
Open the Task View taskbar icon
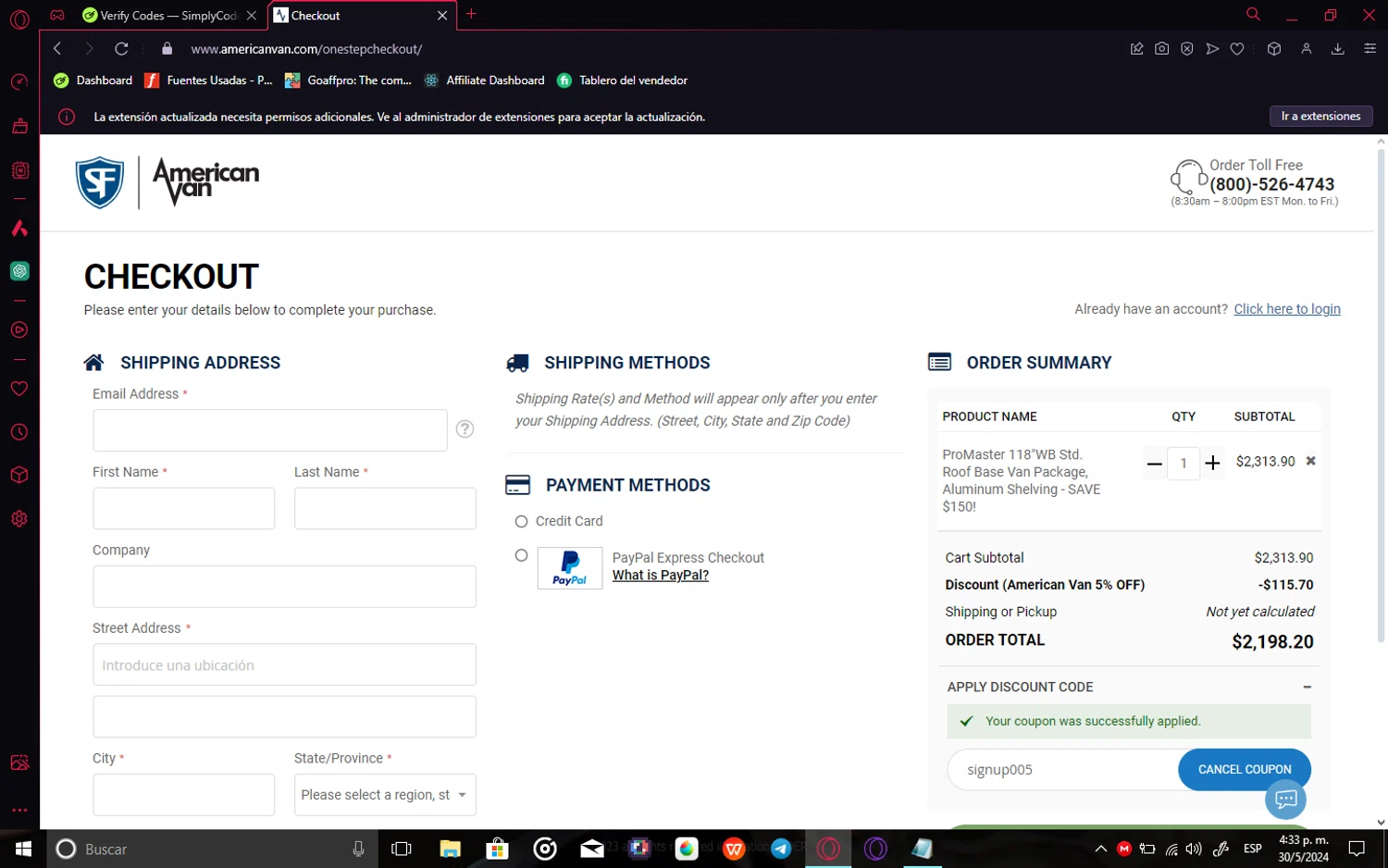point(402,849)
